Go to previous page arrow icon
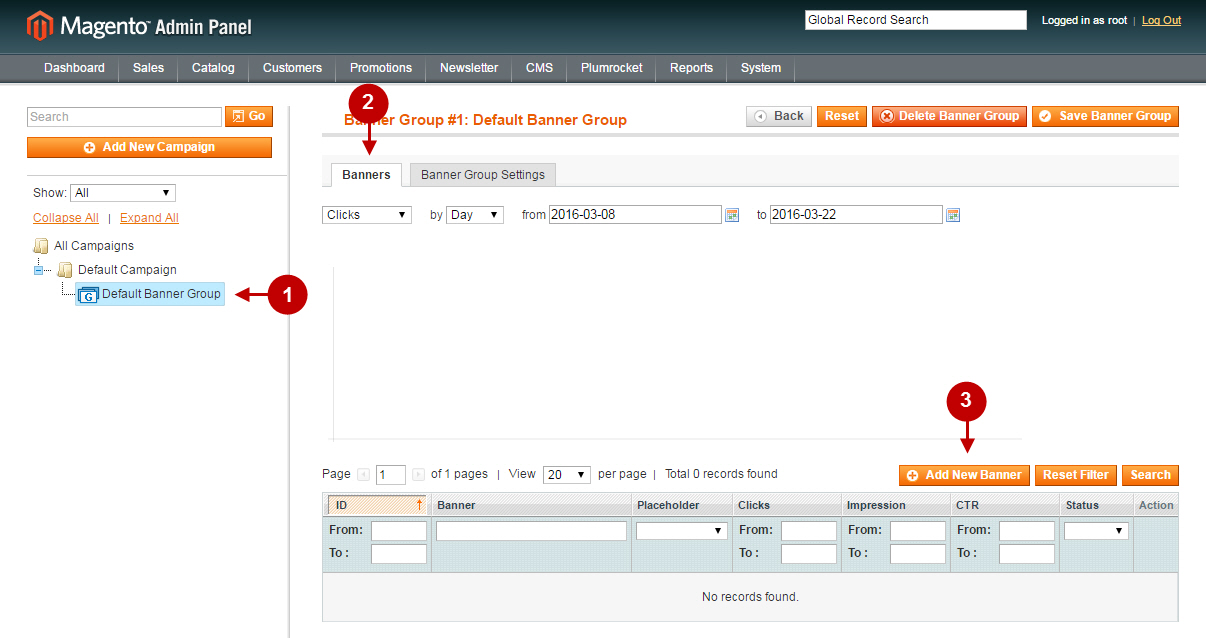This screenshot has height=638, width=1206. click(x=363, y=475)
